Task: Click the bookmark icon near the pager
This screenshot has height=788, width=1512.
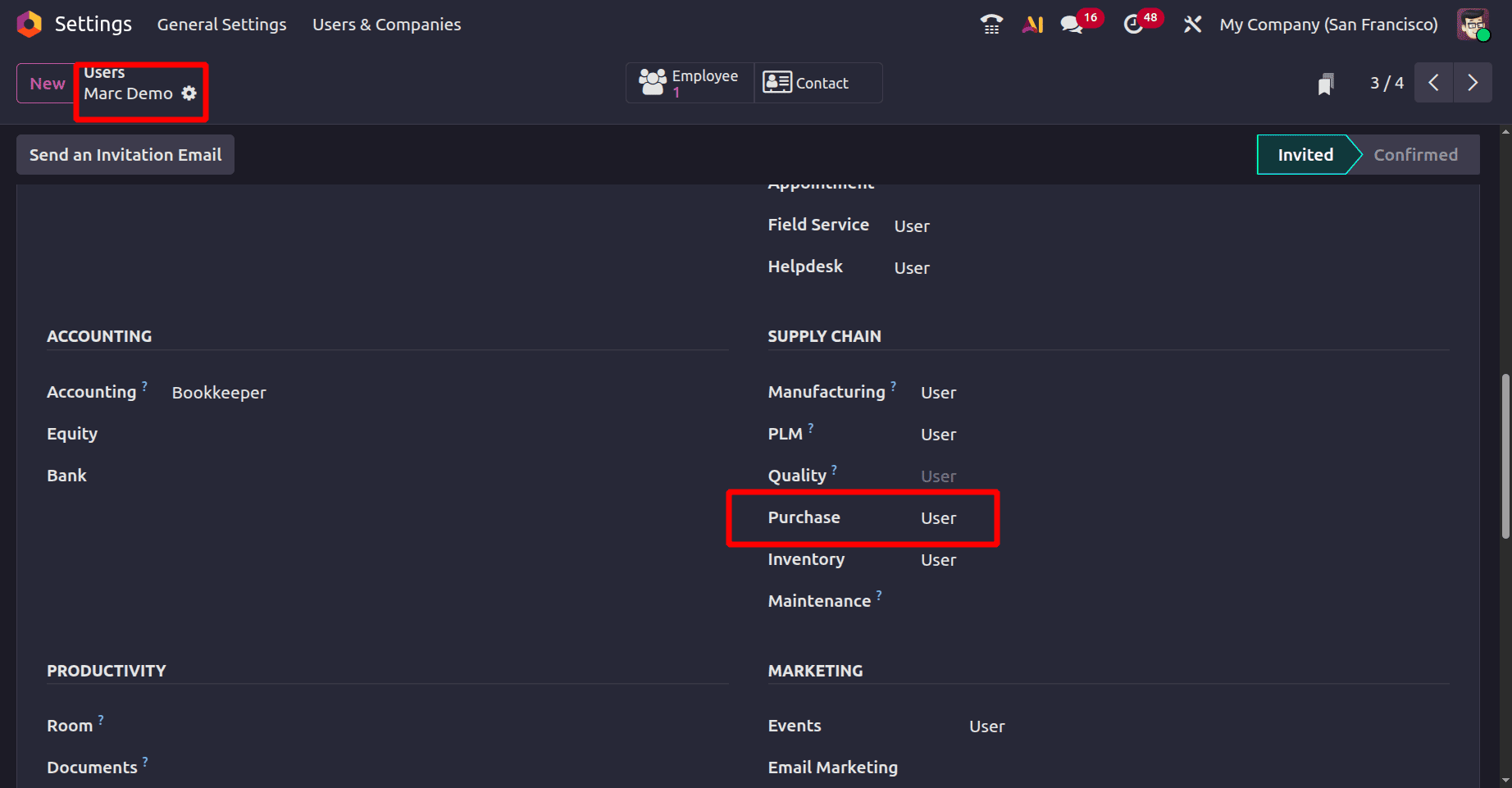Action: pyautogui.click(x=1326, y=84)
